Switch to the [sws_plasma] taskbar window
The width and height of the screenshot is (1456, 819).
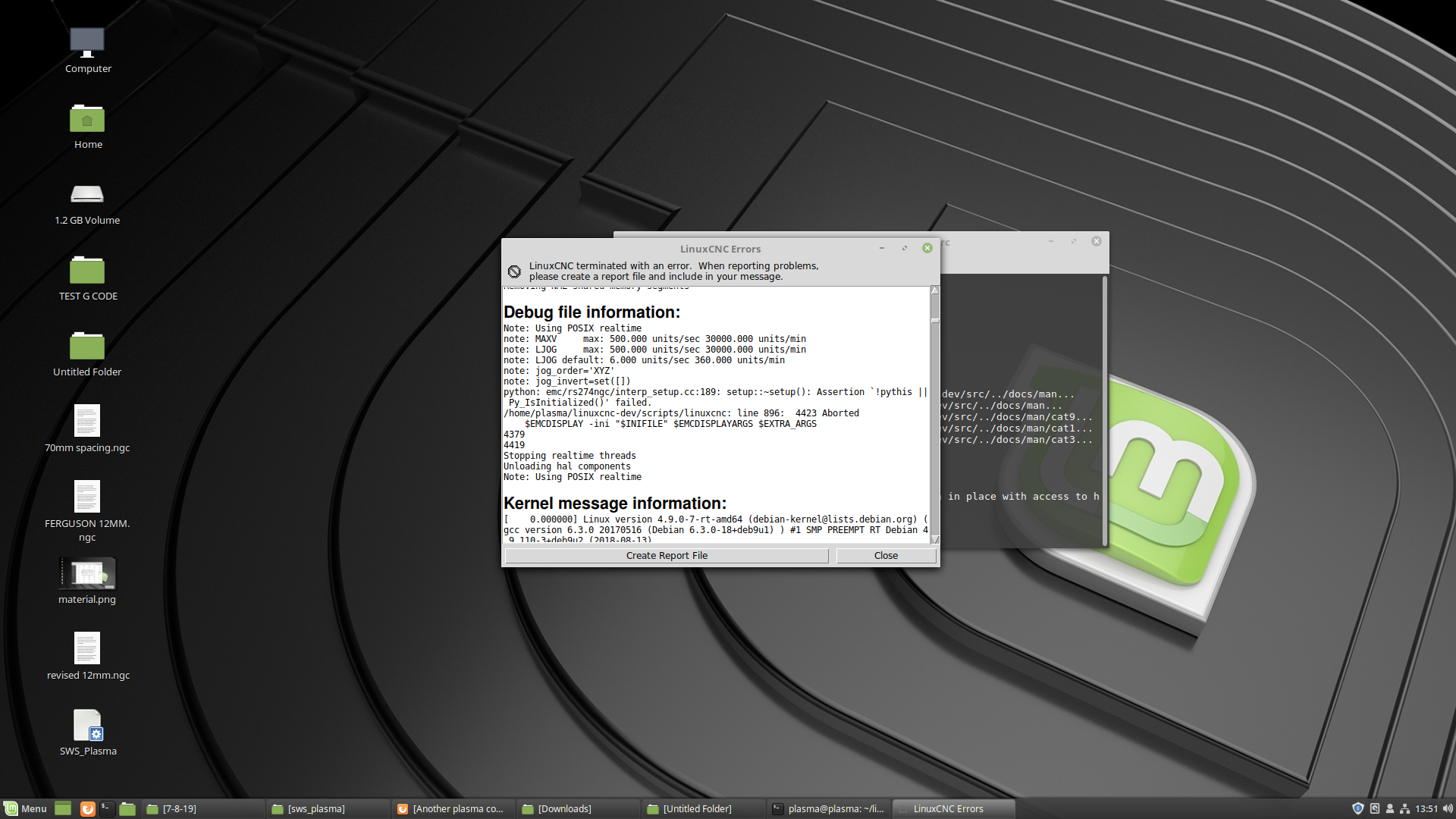[x=328, y=809]
